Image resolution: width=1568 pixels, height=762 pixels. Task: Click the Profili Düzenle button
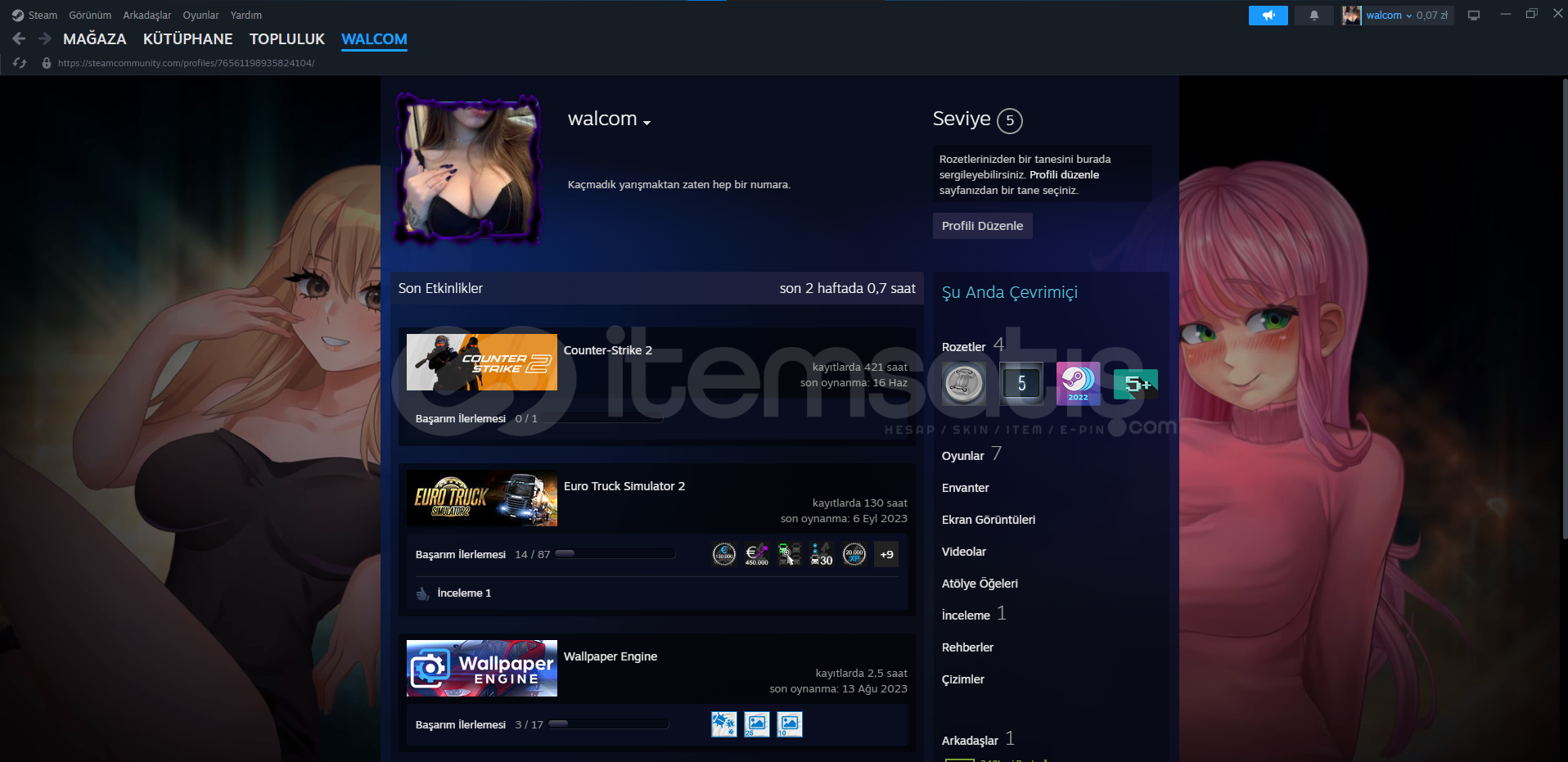[983, 226]
